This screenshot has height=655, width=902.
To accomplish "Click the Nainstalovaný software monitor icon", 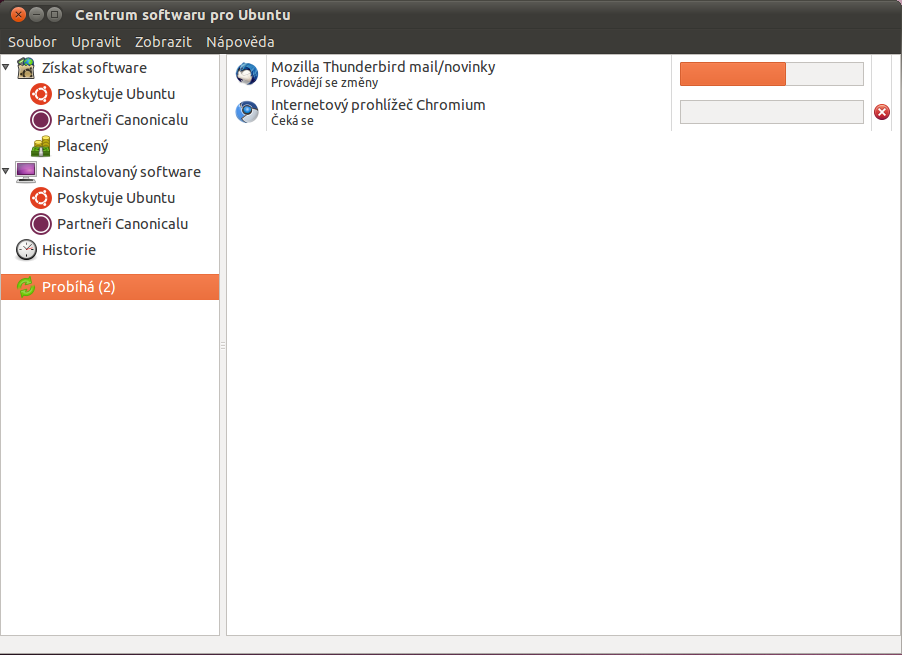I will coord(26,172).
